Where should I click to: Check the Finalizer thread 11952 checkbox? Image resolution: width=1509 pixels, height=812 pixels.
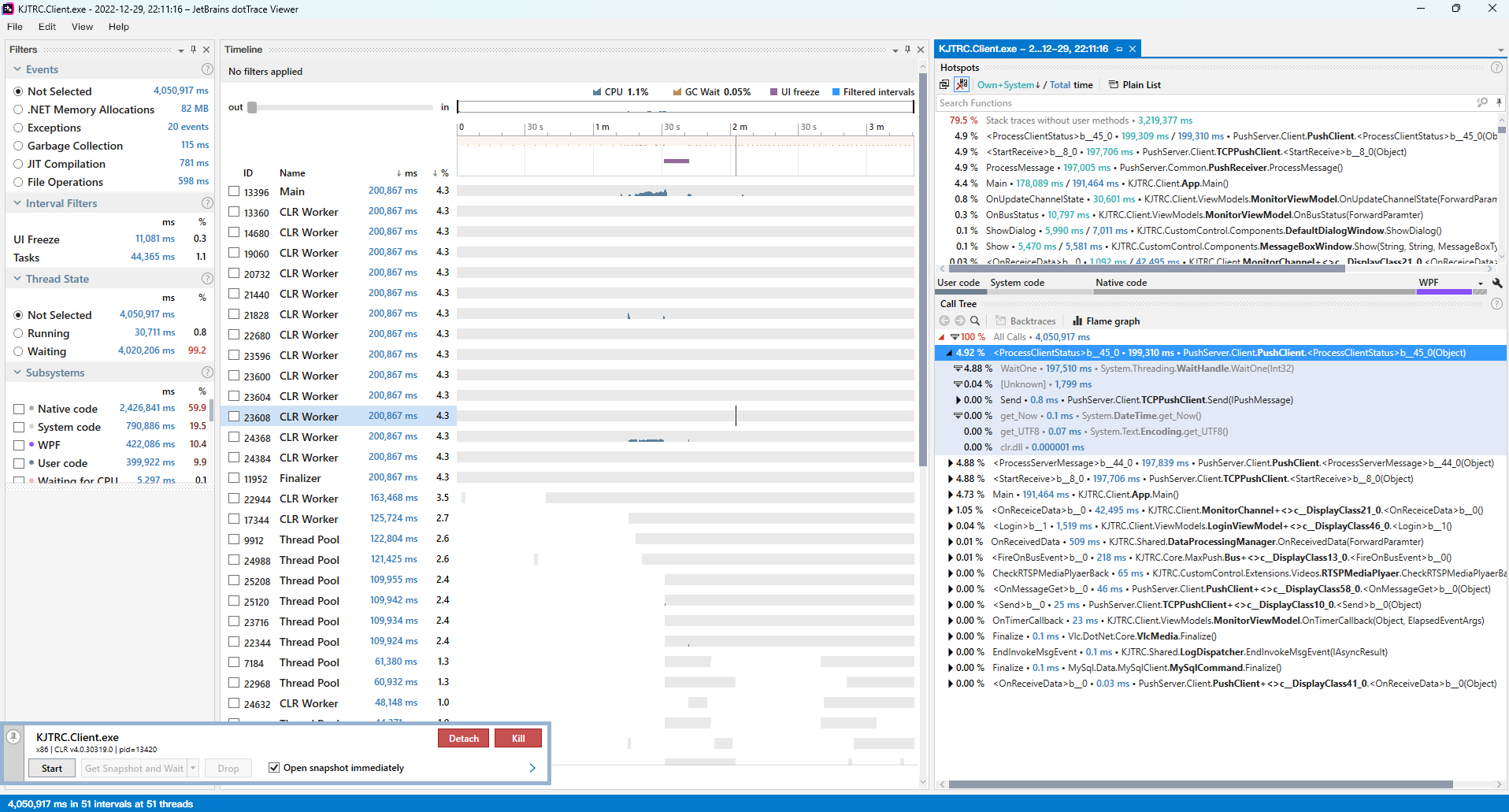(x=234, y=478)
